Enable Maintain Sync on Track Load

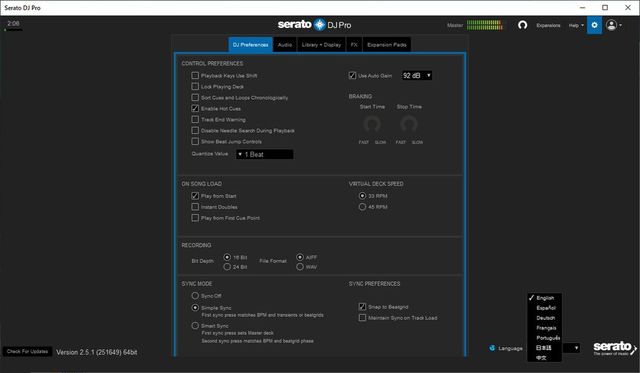click(x=362, y=317)
